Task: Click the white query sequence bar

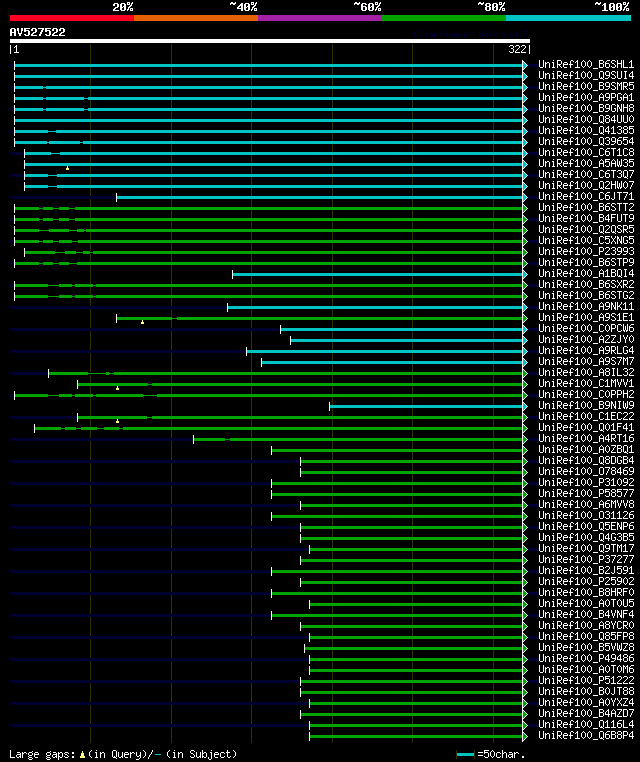Action: [270, 41]
